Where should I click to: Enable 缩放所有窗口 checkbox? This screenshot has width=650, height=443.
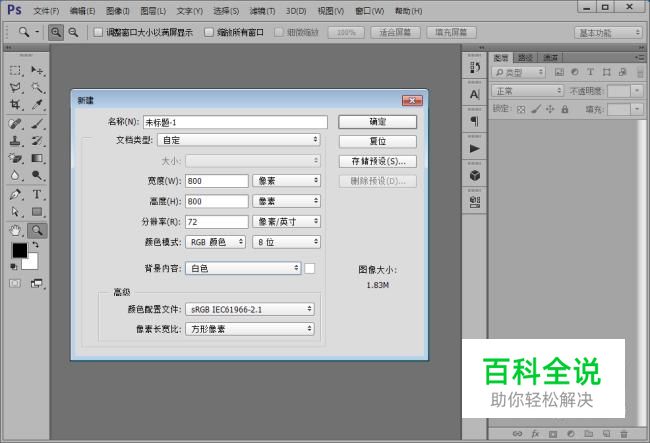[x=209, y=32]
